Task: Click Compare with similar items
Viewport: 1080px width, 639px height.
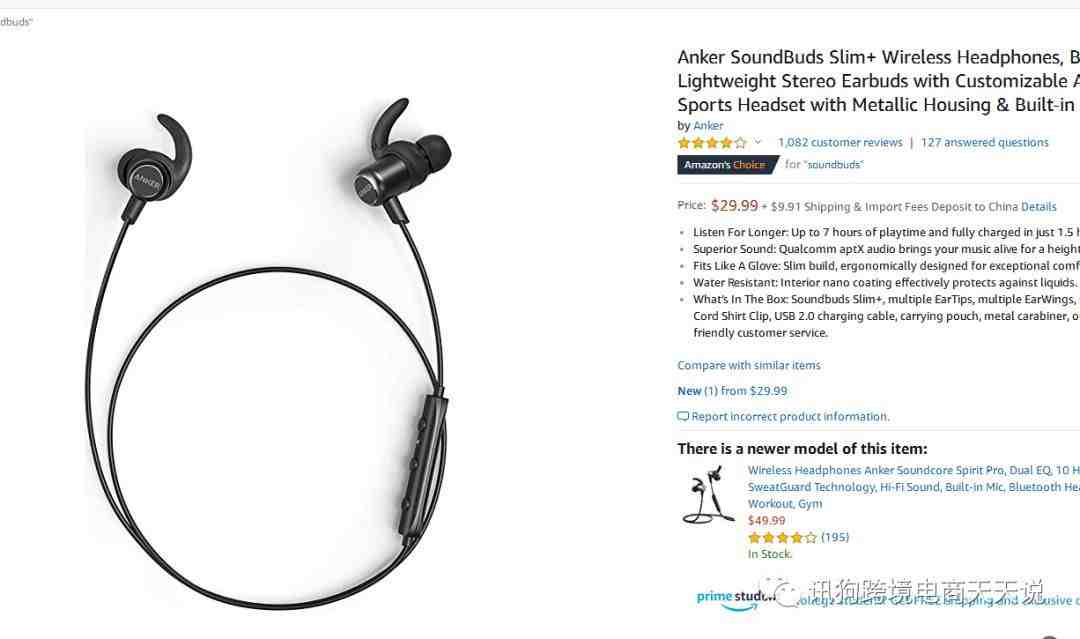Action: pyautogui.click(x=749, y=366)
